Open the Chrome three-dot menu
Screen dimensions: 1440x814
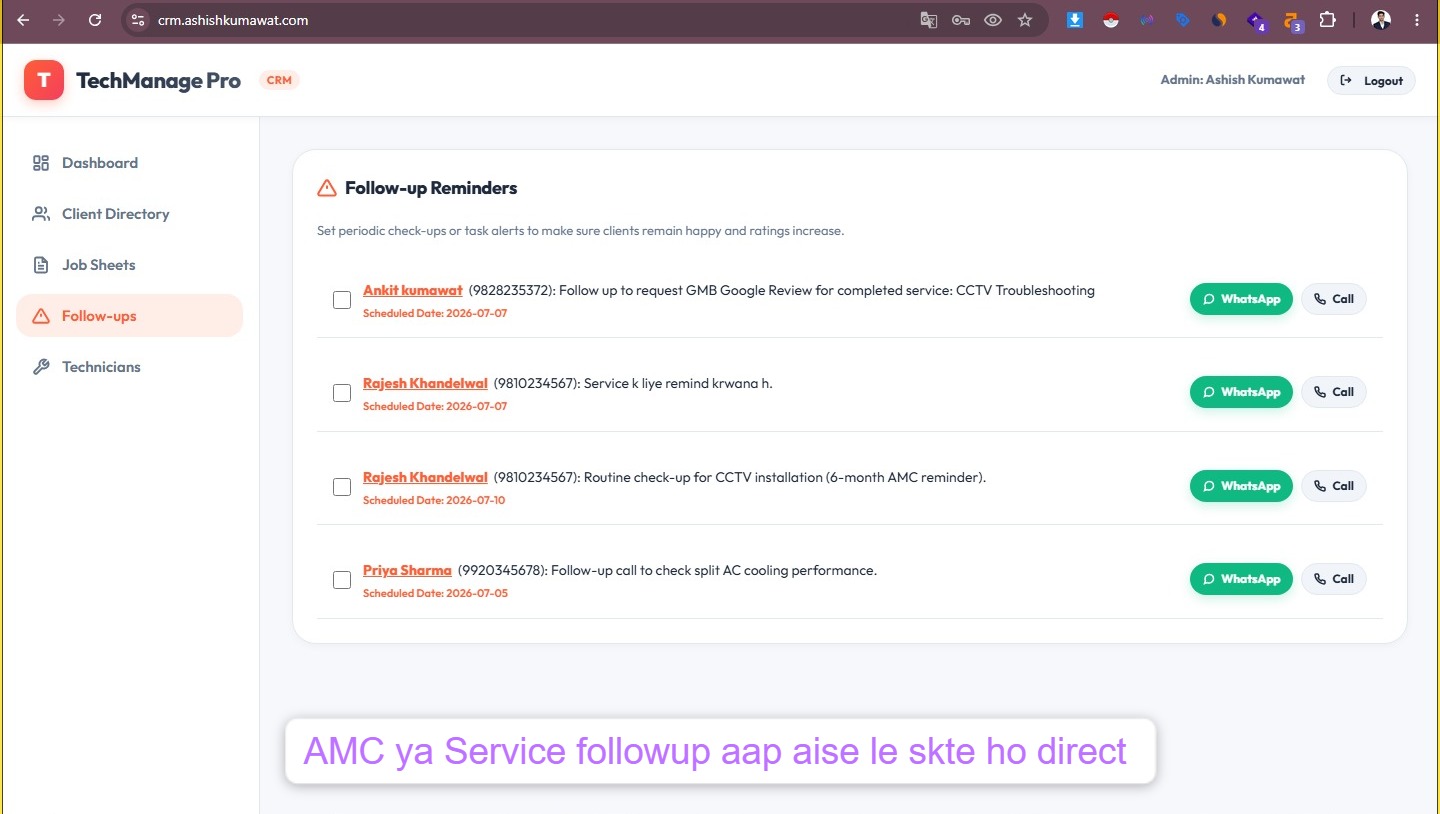[x=1416, y=20]
